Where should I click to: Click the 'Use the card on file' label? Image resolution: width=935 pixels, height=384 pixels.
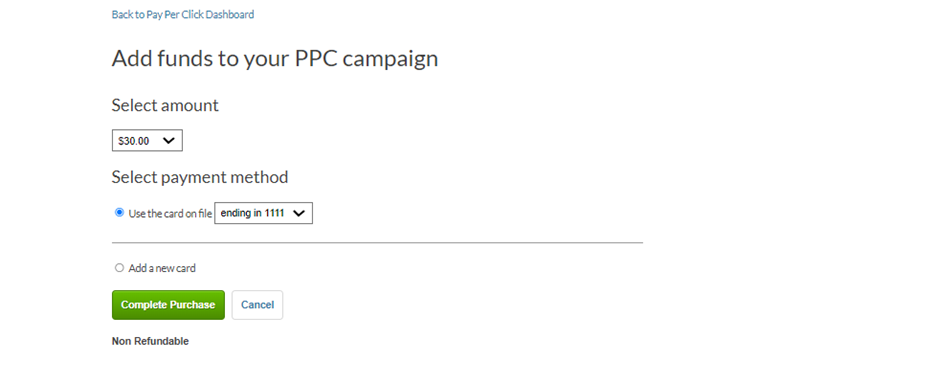[170, 213]
